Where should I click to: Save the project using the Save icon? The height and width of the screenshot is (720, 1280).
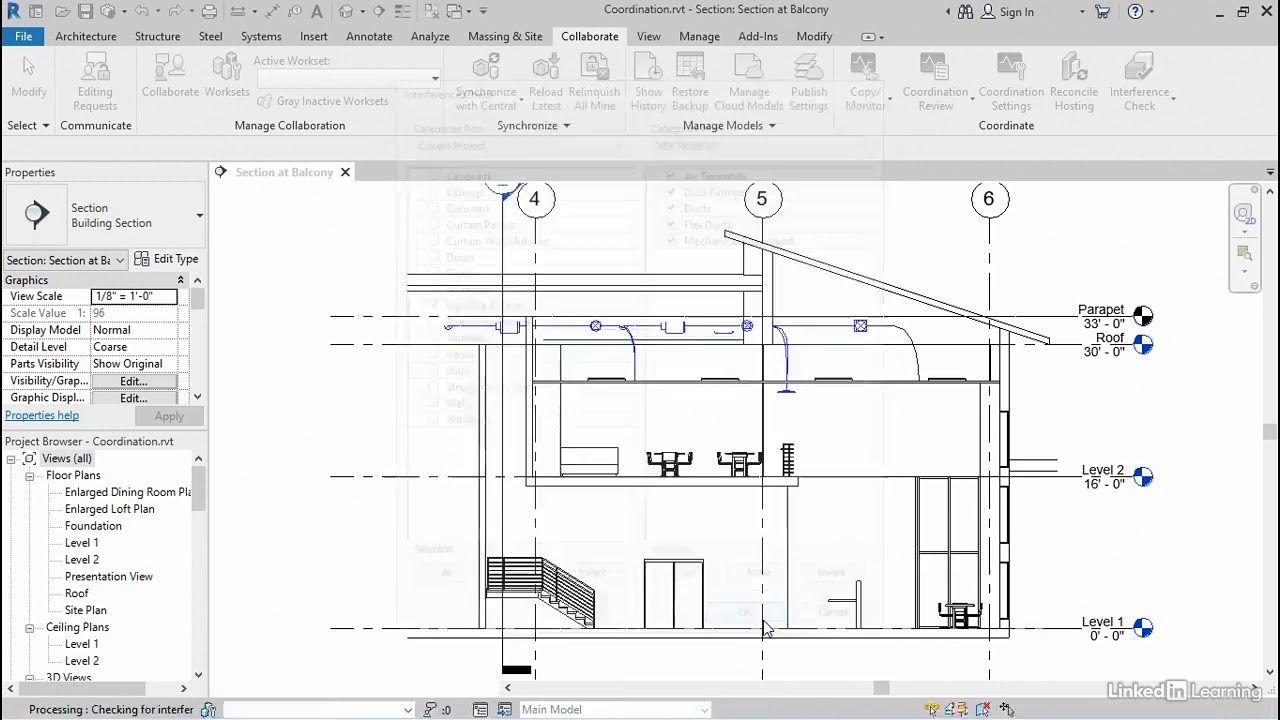[x=85, y=12]
